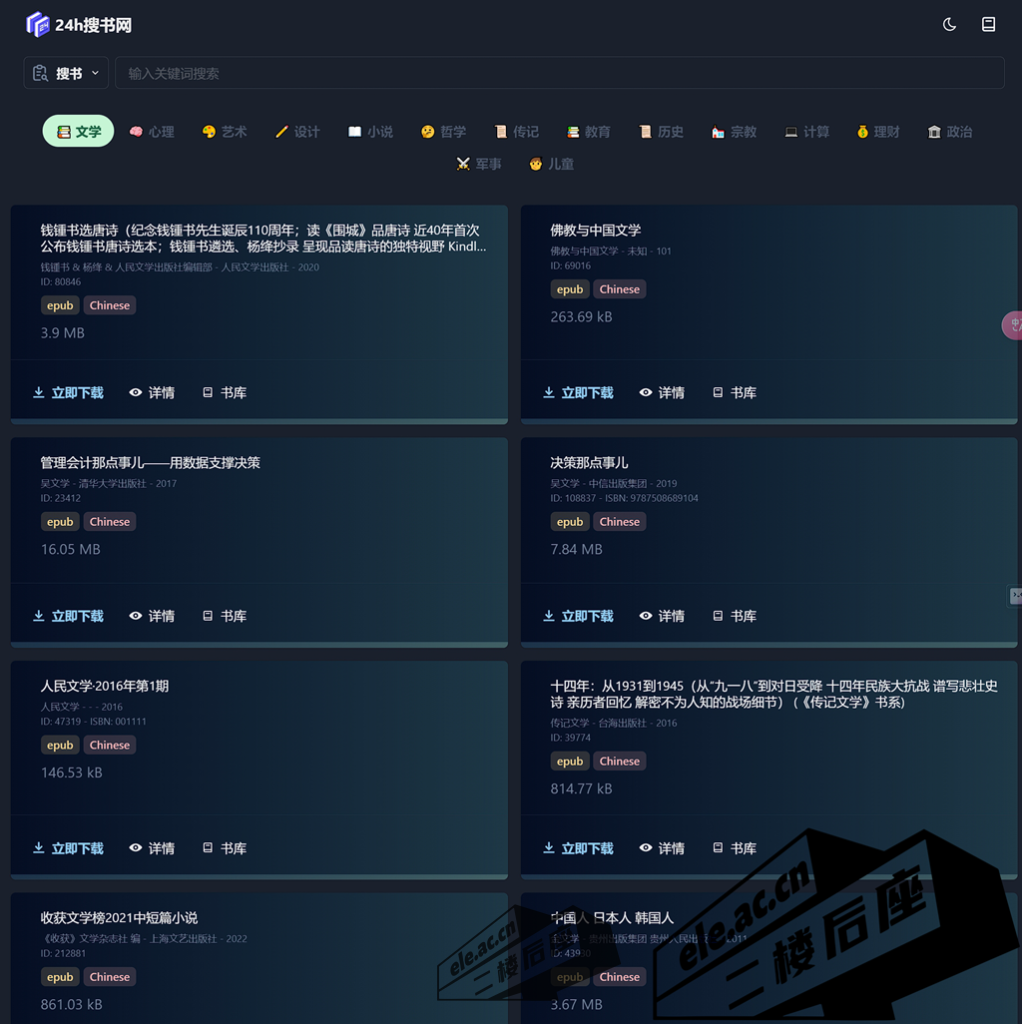The width and height of the screenshot is (1022, 1024).
Task: Click the 24h搜书网 logo icon
Action: pyautogui.click(x=37, y=23)
